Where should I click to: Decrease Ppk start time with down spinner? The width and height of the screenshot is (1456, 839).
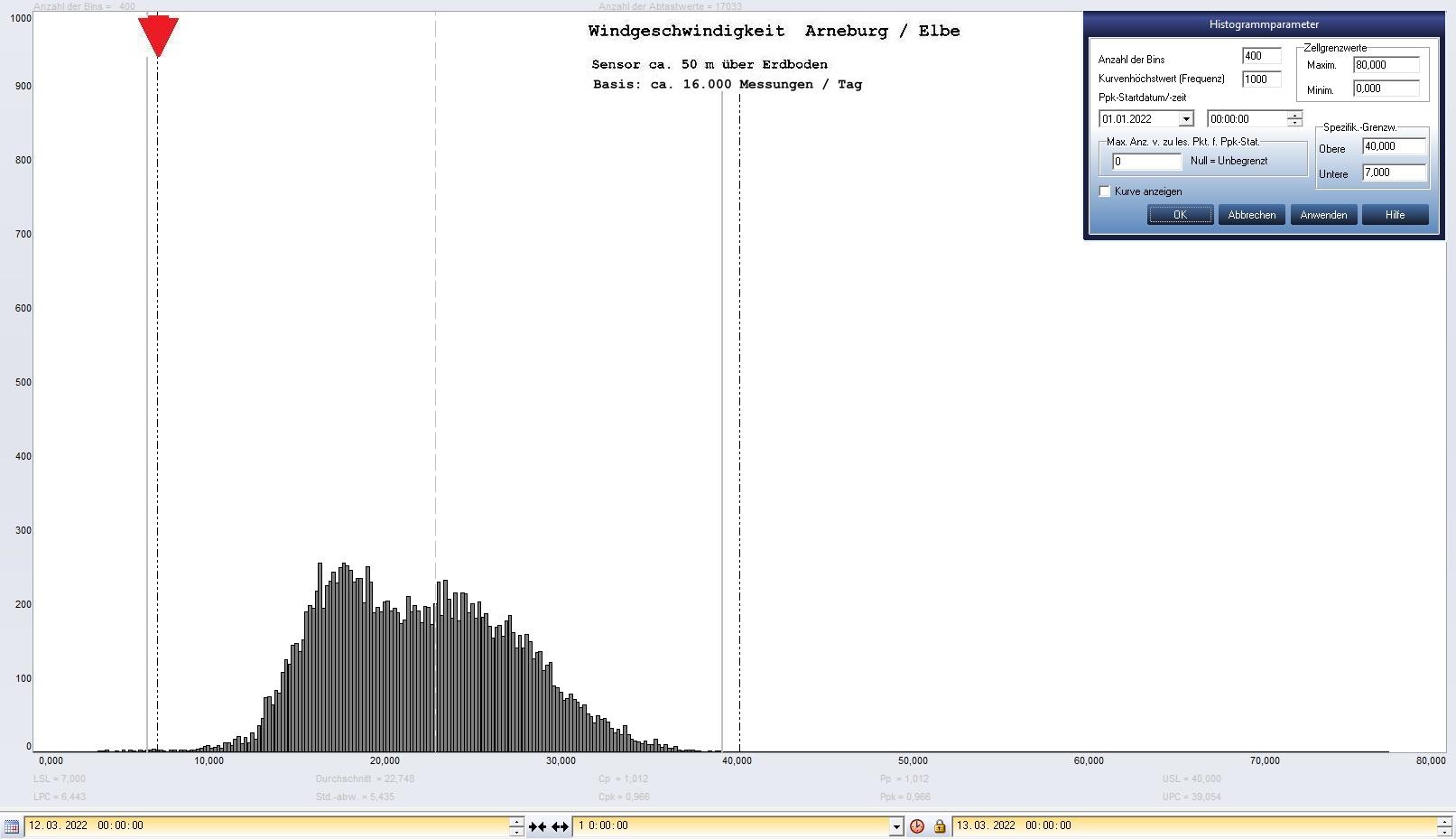pos(1294,123)
